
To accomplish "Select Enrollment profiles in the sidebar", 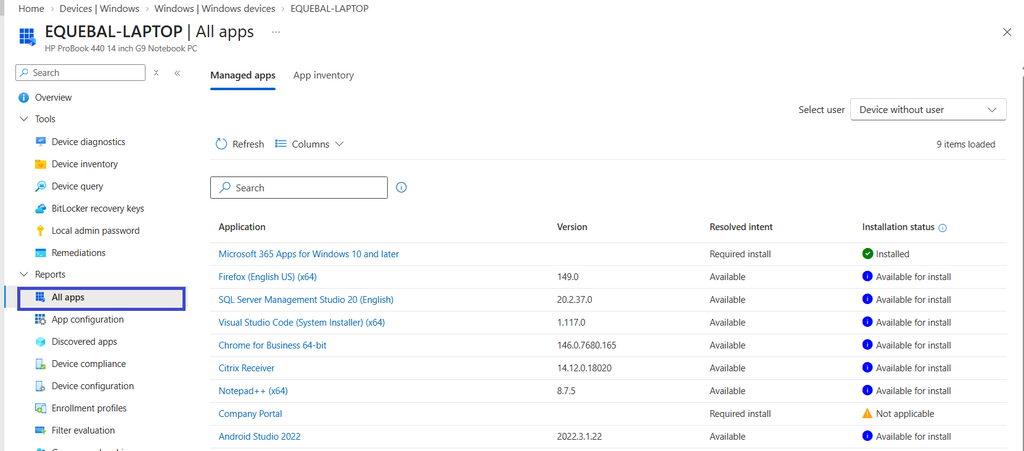I will (x=89, y=409).
